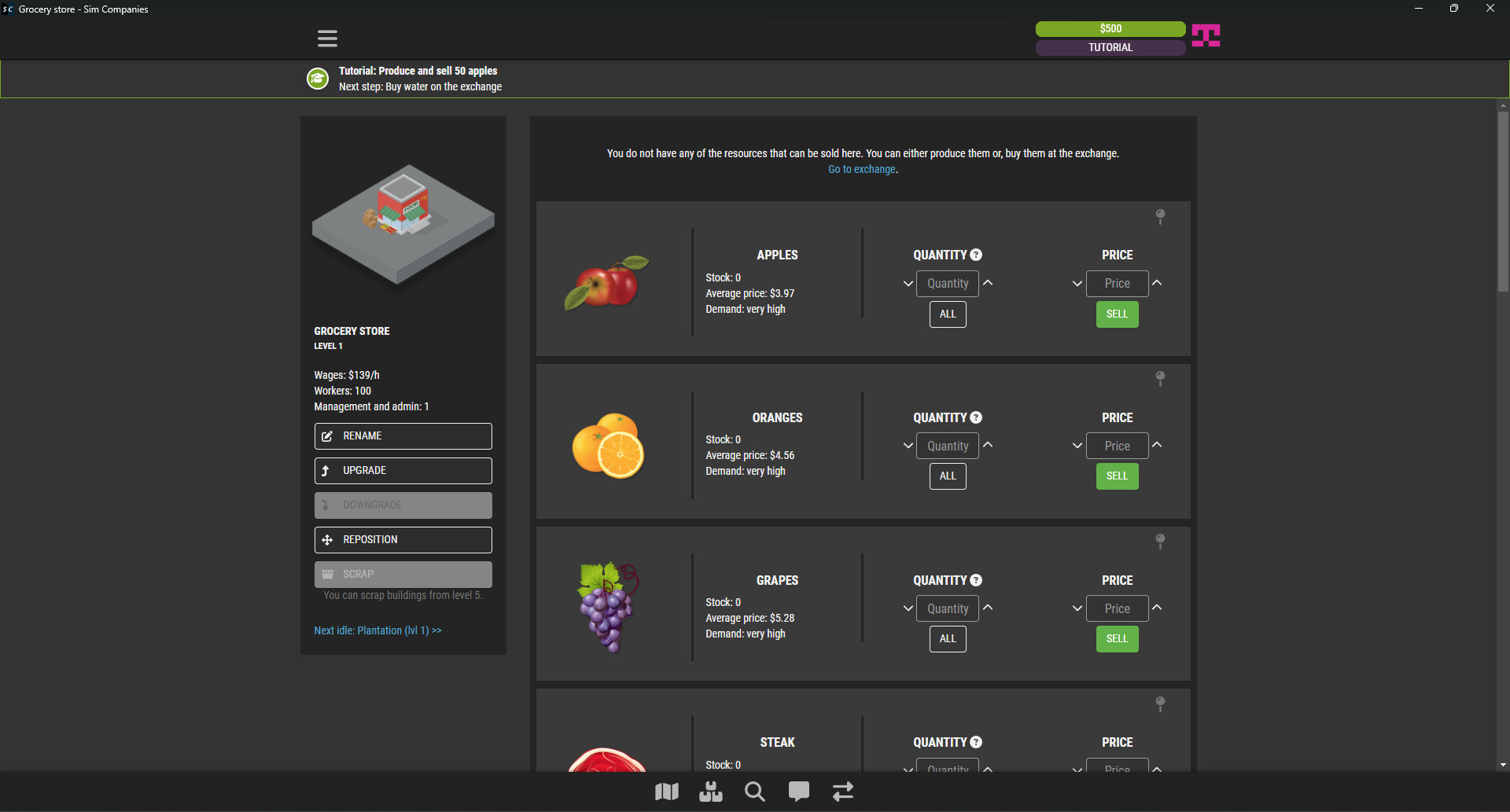Expand the quantity dropdown for Apples

[907, 283]
